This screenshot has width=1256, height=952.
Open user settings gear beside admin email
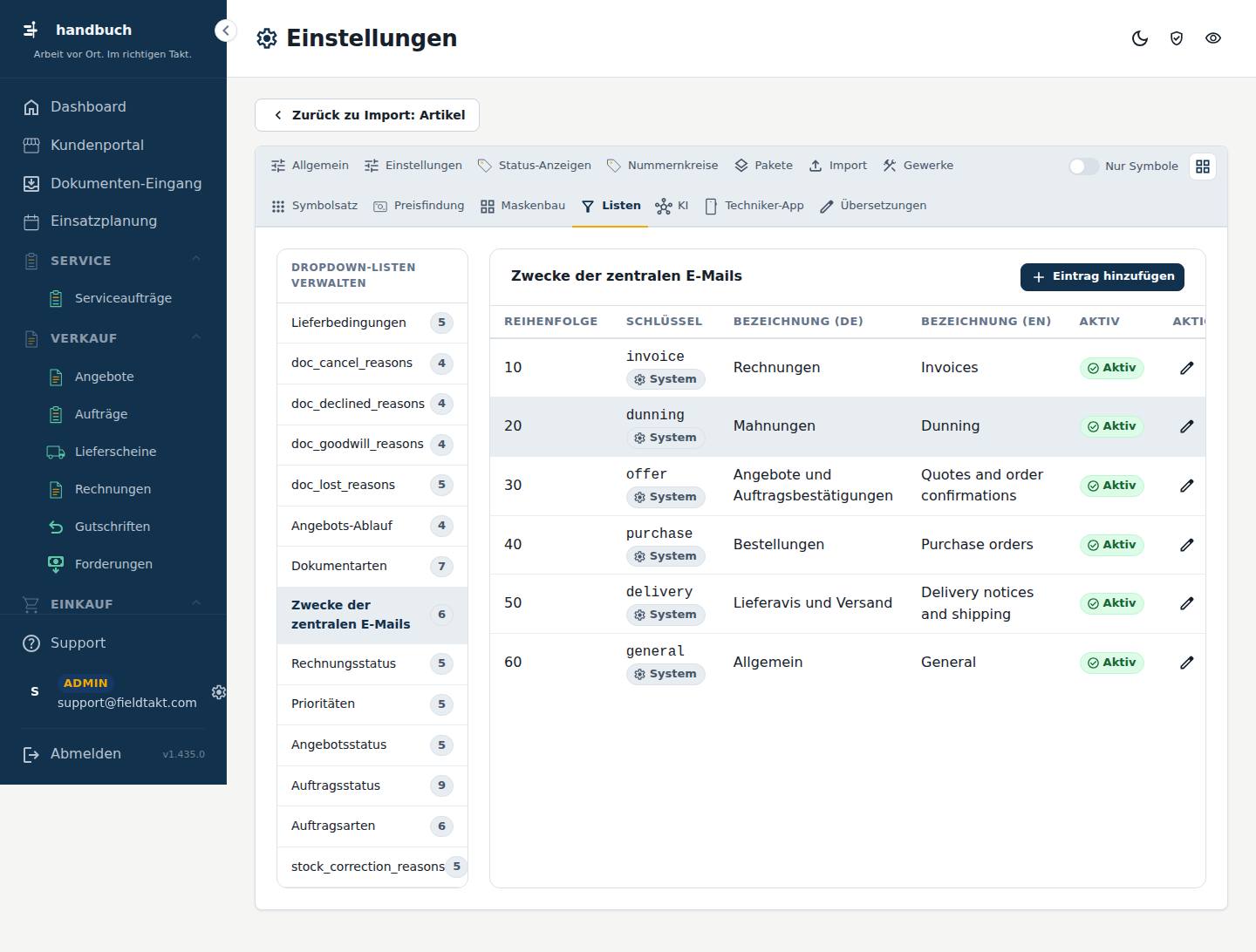[x=219, y=691]
